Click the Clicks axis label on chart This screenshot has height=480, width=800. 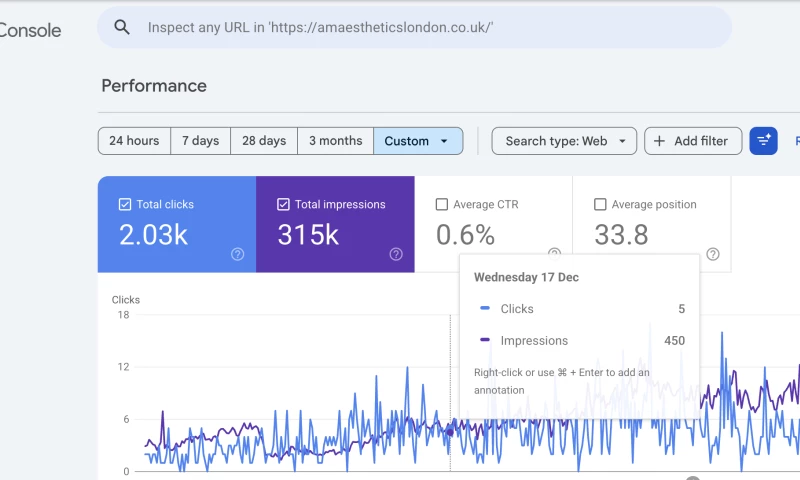126,300
